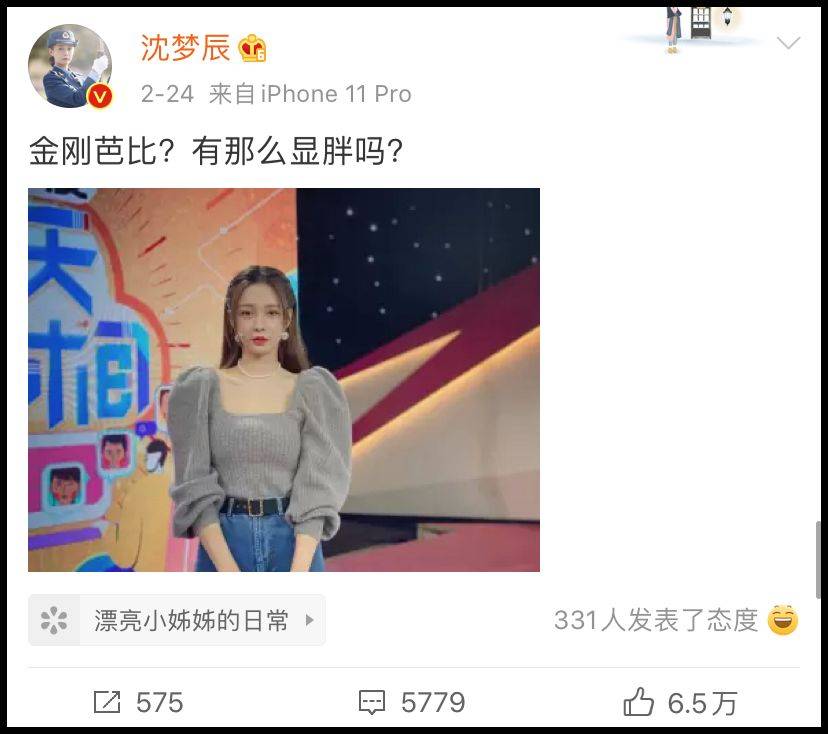Click the 6.5万 likes count

coord(702,703)
